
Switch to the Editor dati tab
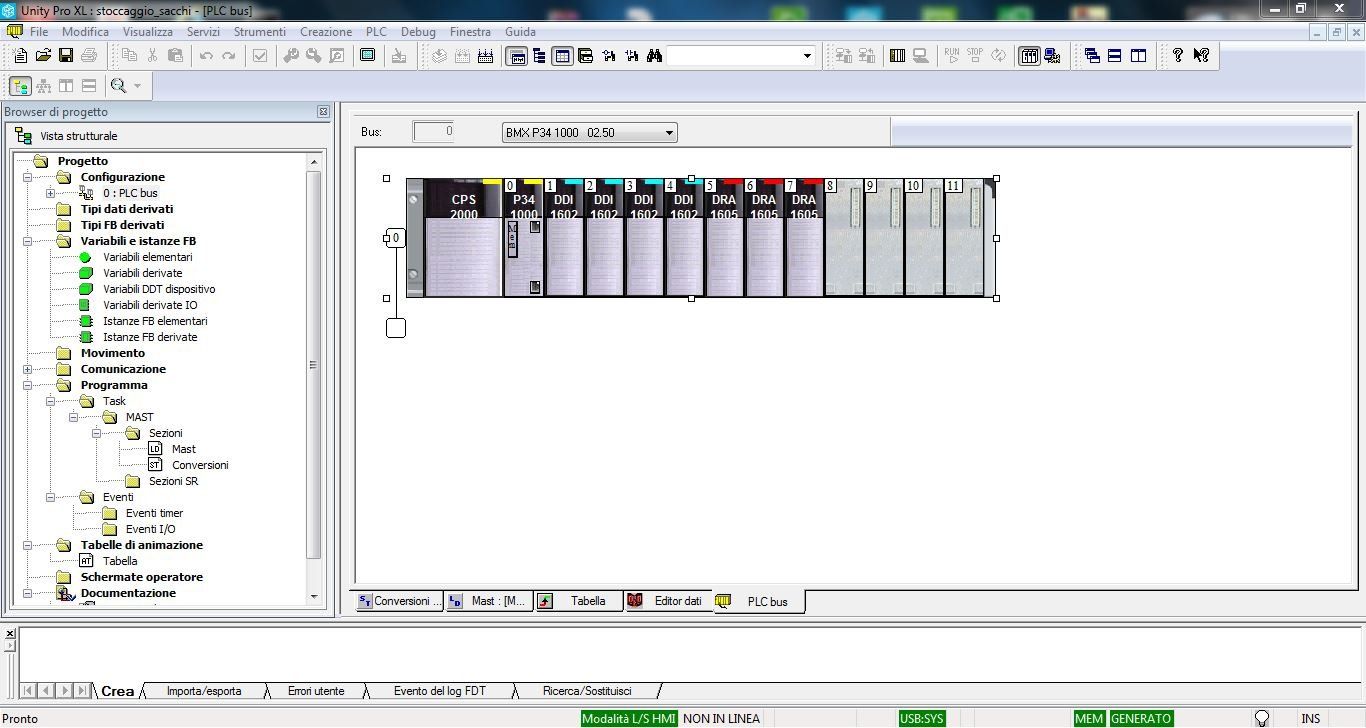667,601
